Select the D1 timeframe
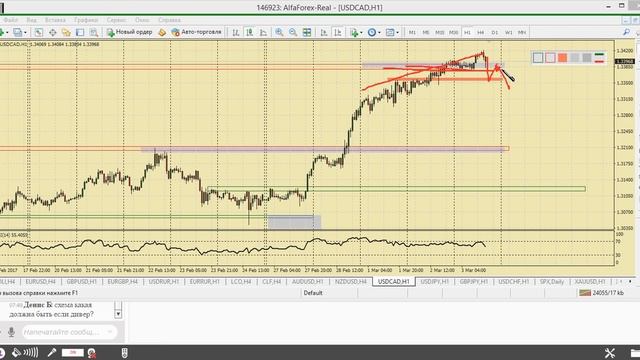 point(495,32)
